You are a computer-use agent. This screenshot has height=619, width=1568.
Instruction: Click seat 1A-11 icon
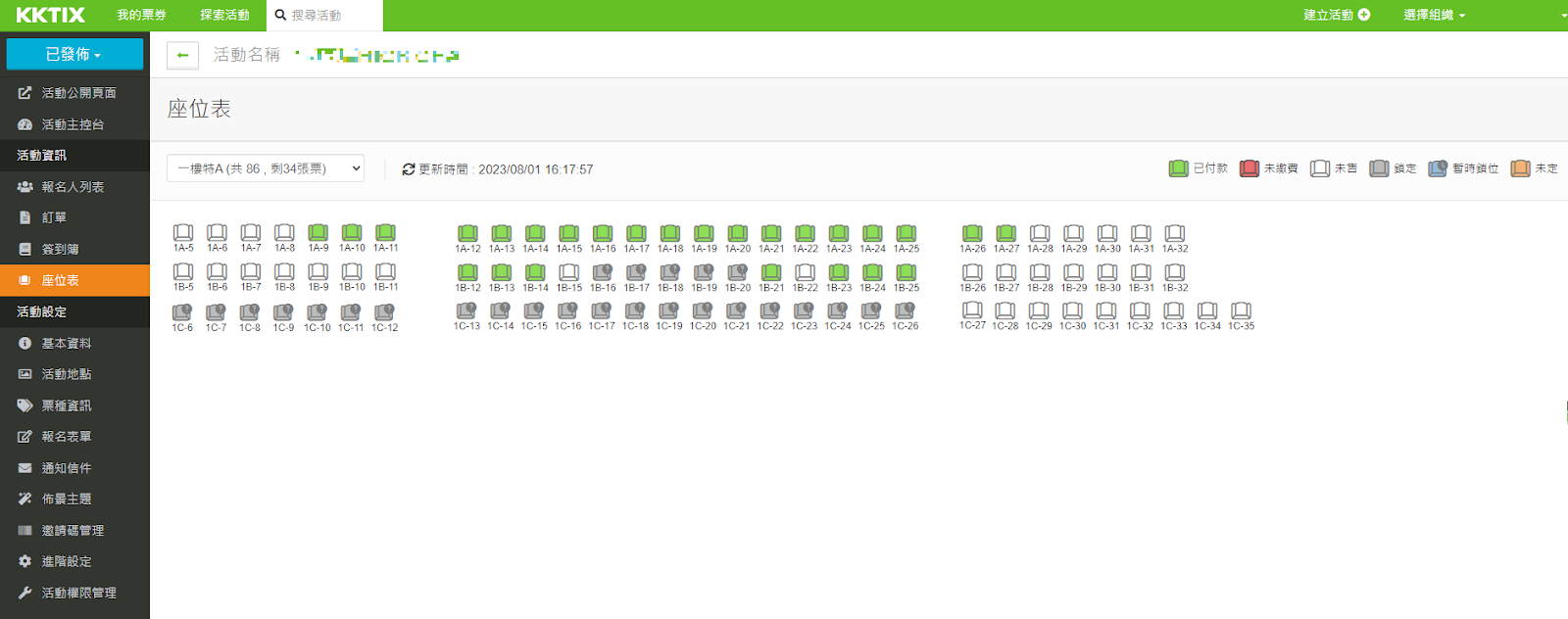[386, 232]
